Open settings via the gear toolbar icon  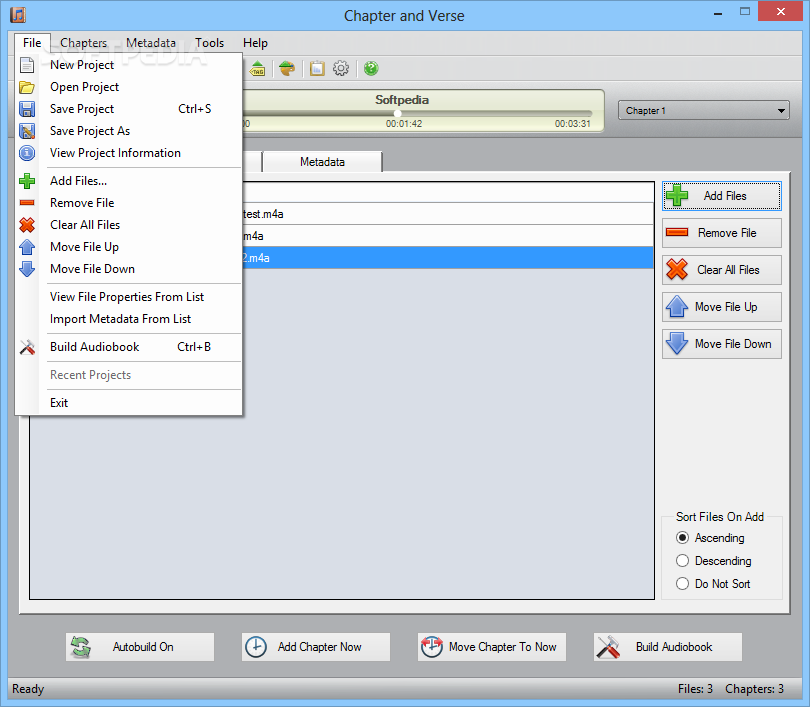pos(341,68)
